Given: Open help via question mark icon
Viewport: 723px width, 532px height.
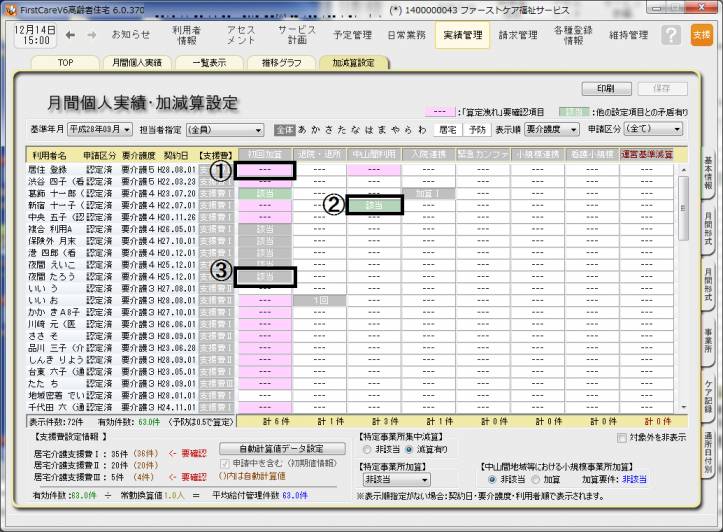Looking at the screenshot, I should point(672,35).
